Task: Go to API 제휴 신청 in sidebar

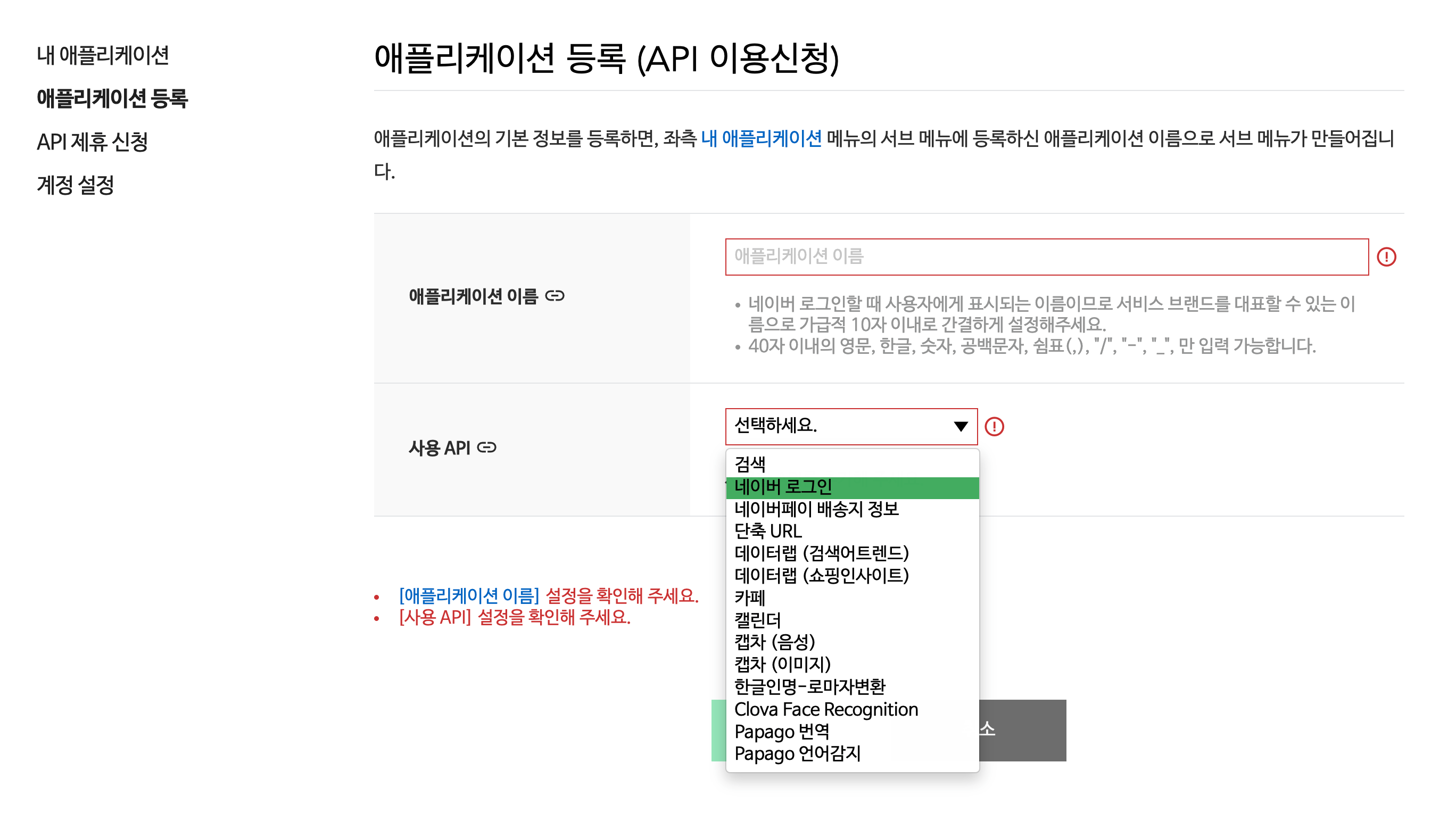Action: click(x=92, y=142)
